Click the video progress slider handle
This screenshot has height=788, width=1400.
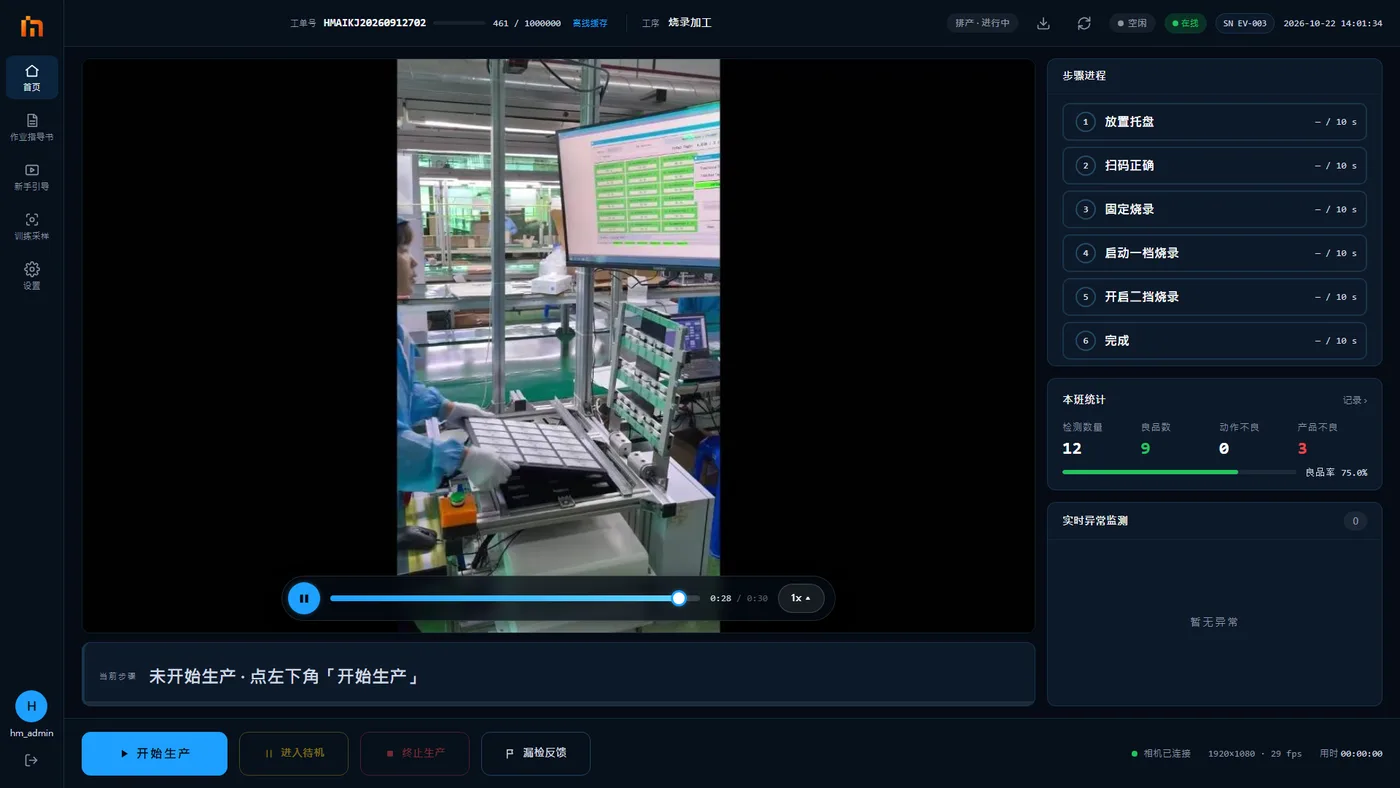pyautogui.click(x=679, y=598)
